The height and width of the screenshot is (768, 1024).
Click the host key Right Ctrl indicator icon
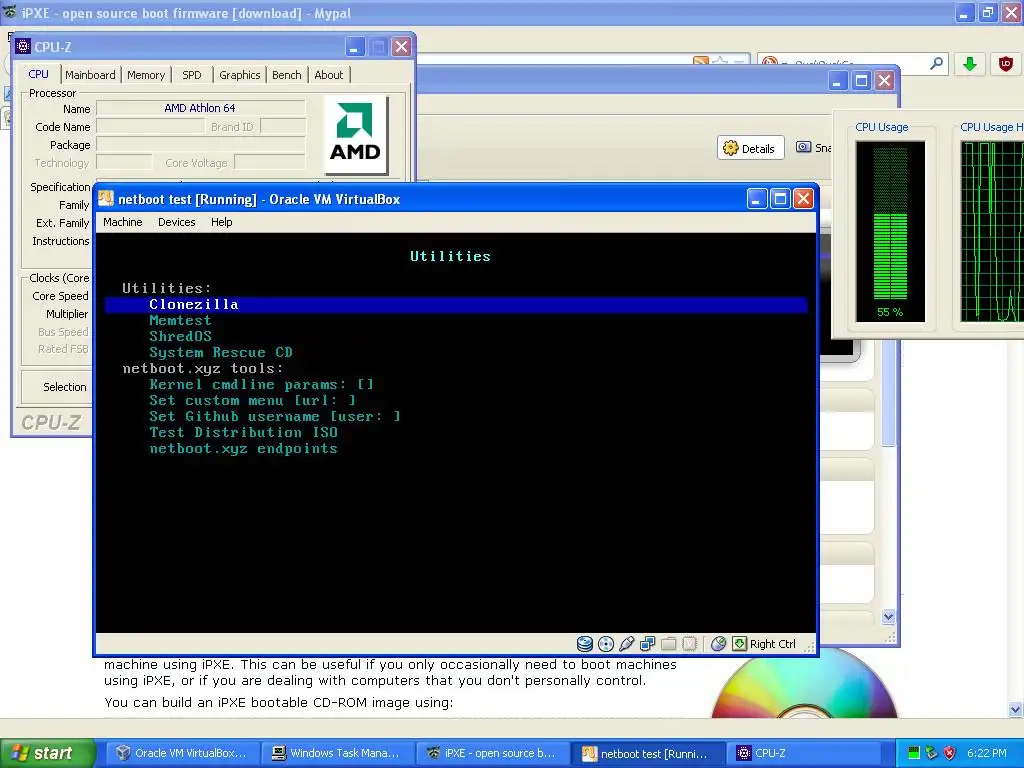[739, 644]
